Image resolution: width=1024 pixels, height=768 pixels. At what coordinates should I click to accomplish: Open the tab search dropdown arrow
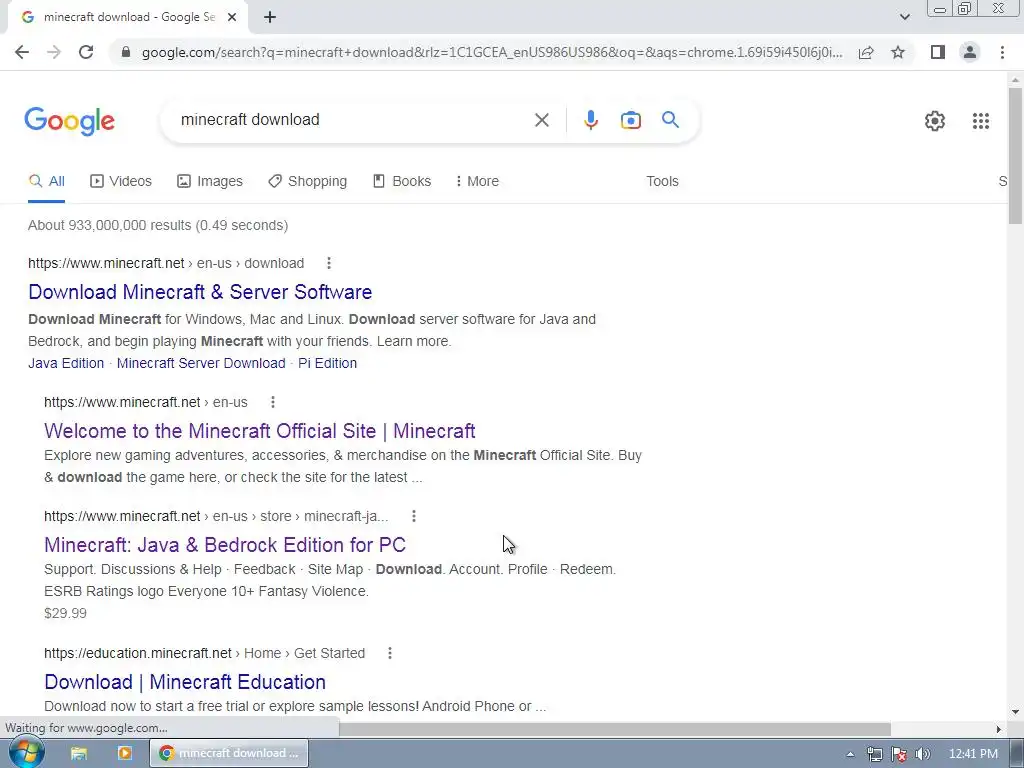click(x=904, y=18)
